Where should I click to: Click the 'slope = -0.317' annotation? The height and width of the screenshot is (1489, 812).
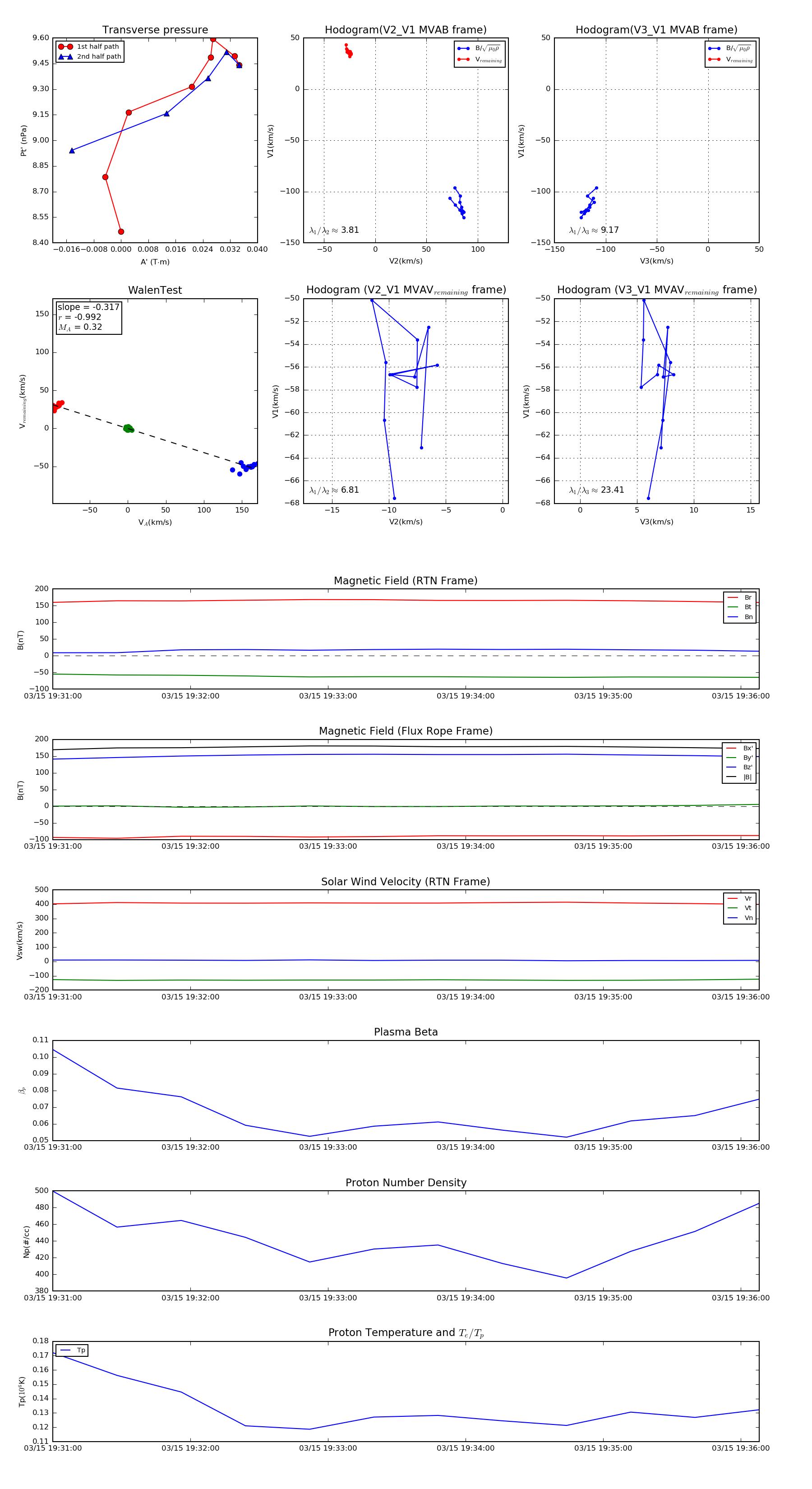tap(88, 307)
